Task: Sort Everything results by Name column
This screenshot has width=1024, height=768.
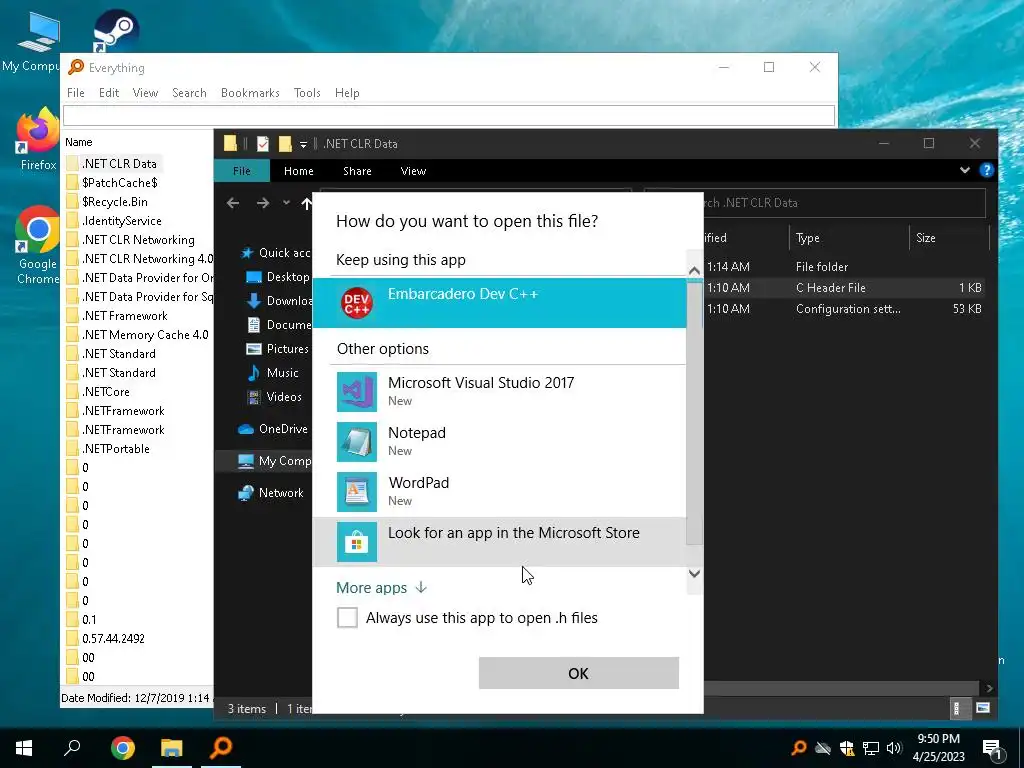Action: coord(78,142)
